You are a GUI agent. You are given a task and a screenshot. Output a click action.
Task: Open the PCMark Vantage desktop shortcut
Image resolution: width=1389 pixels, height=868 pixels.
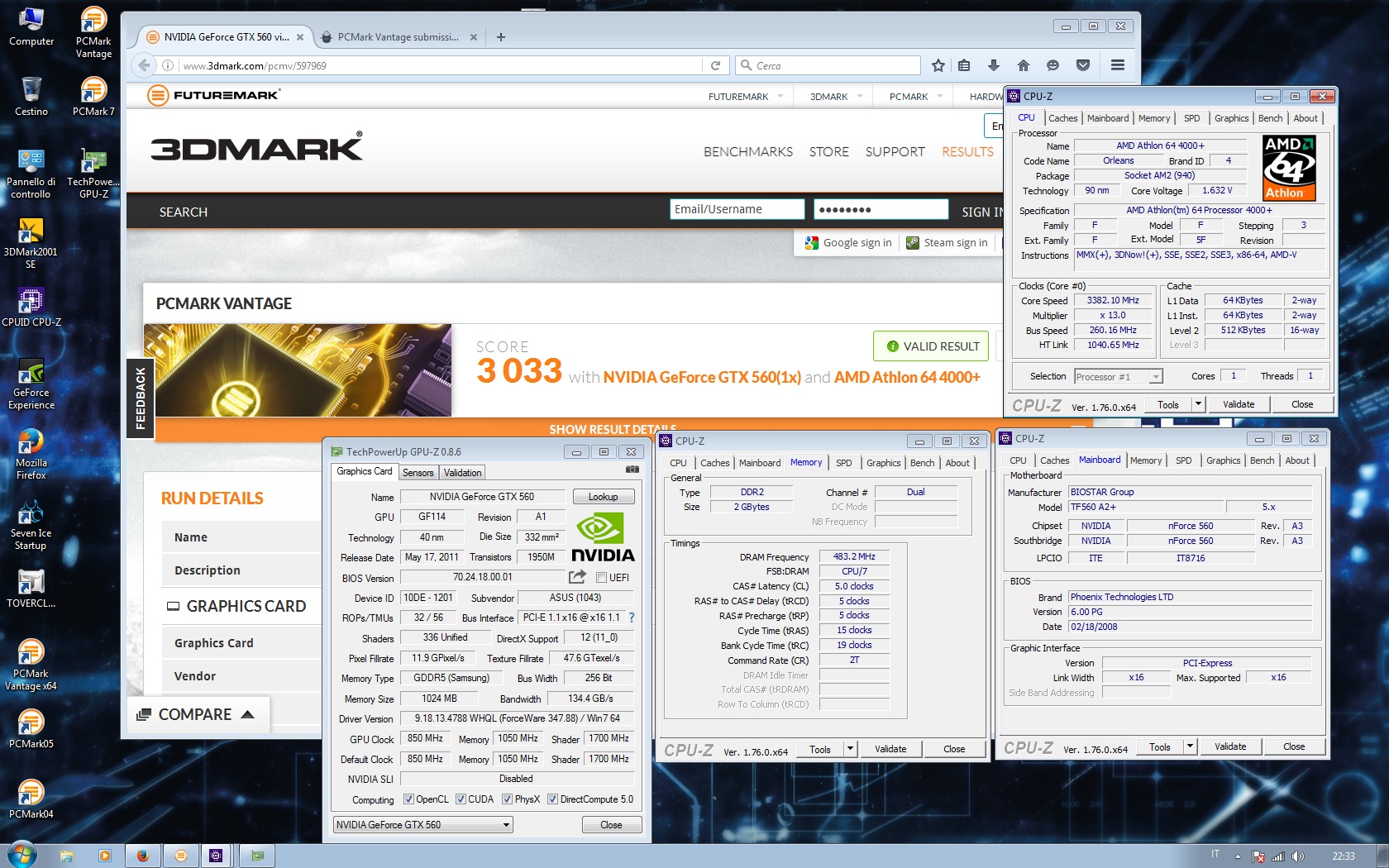point(93,33)
